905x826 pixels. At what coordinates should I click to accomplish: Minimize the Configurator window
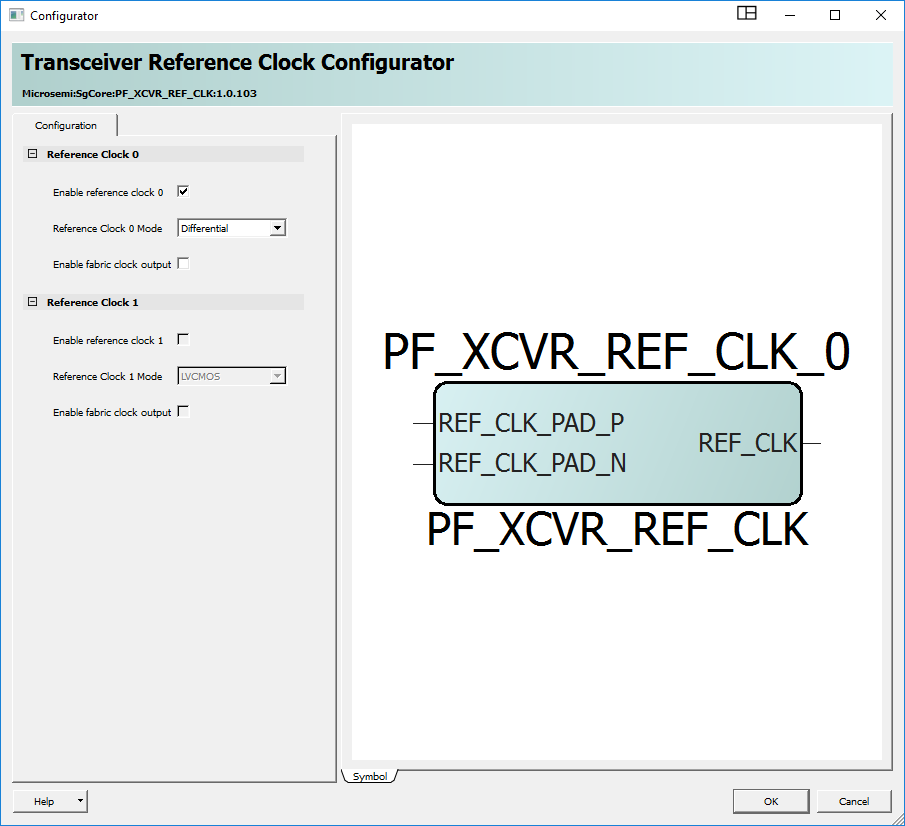pyautogui.click(x=789, y=15)
